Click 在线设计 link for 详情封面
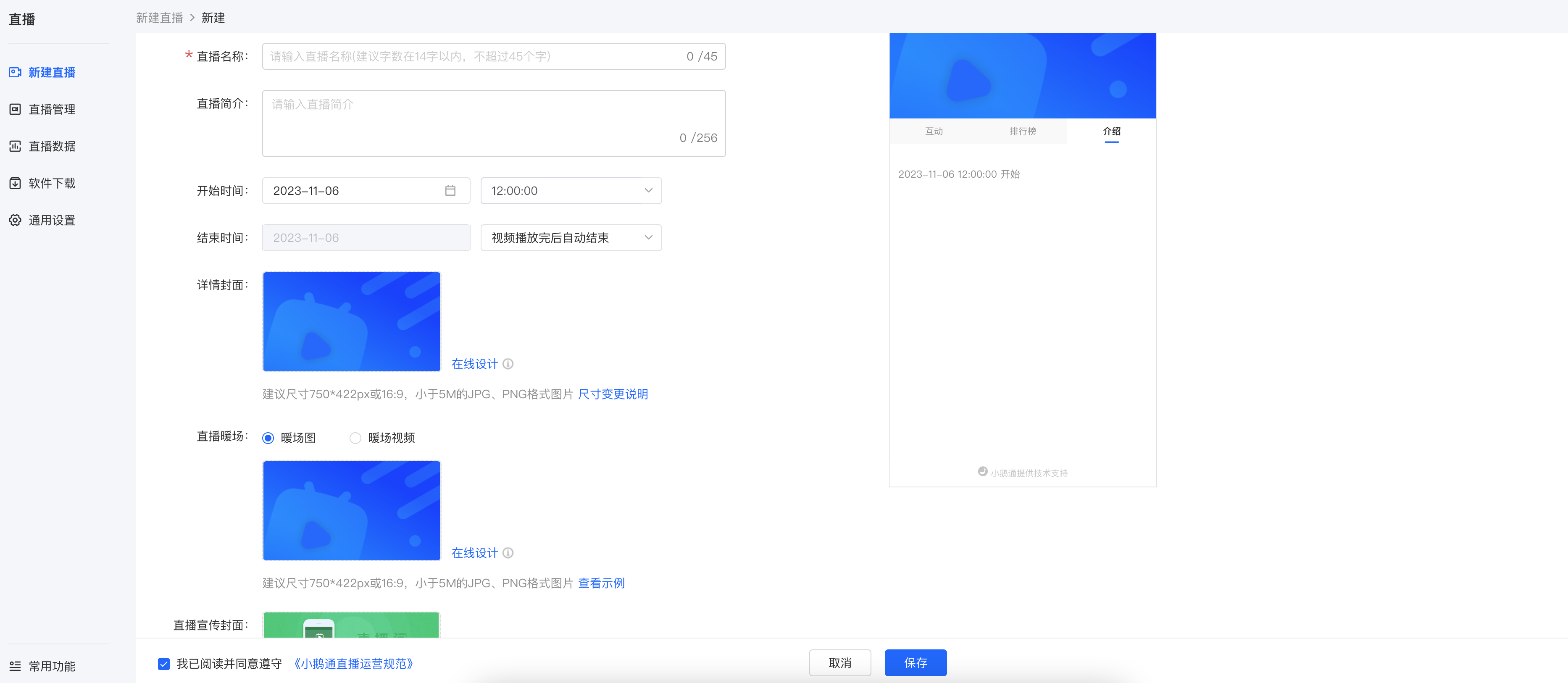 pos(475,364)
